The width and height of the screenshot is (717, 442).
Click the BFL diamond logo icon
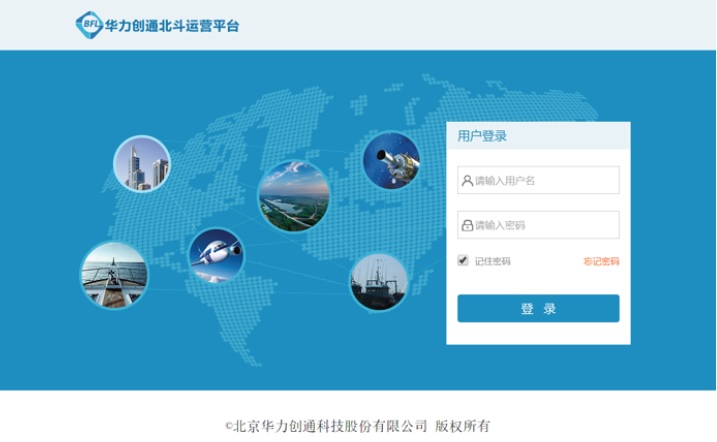point(89,25)
